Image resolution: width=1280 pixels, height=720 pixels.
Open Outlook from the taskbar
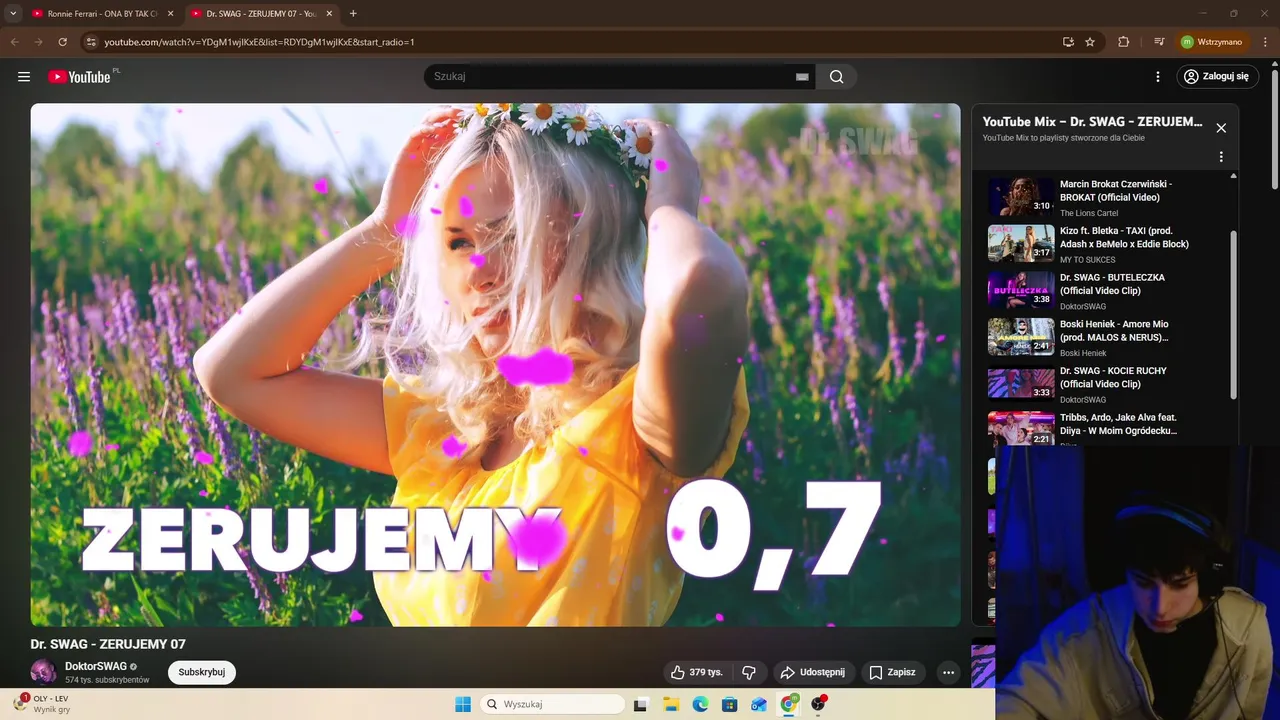pyautogui.click(x=759, y=704)
